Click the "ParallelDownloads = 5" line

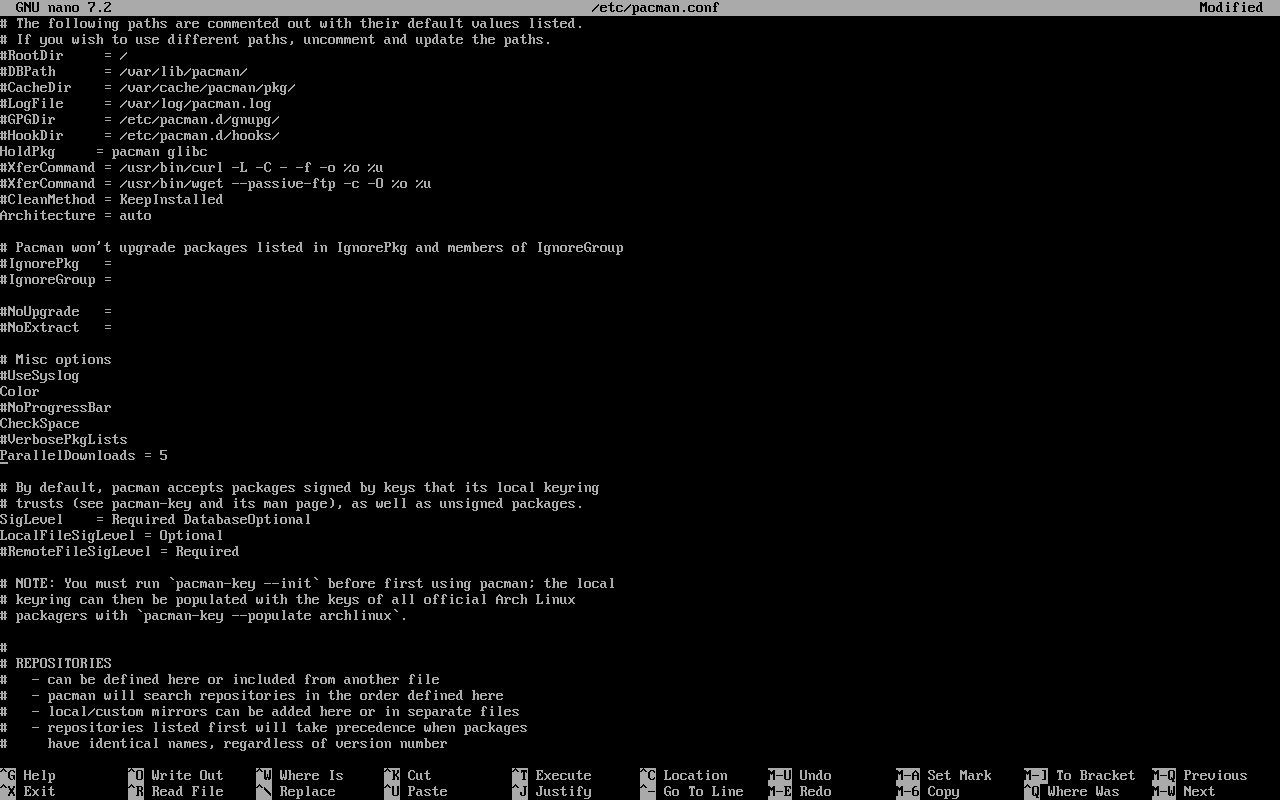(x=84, y=455)
